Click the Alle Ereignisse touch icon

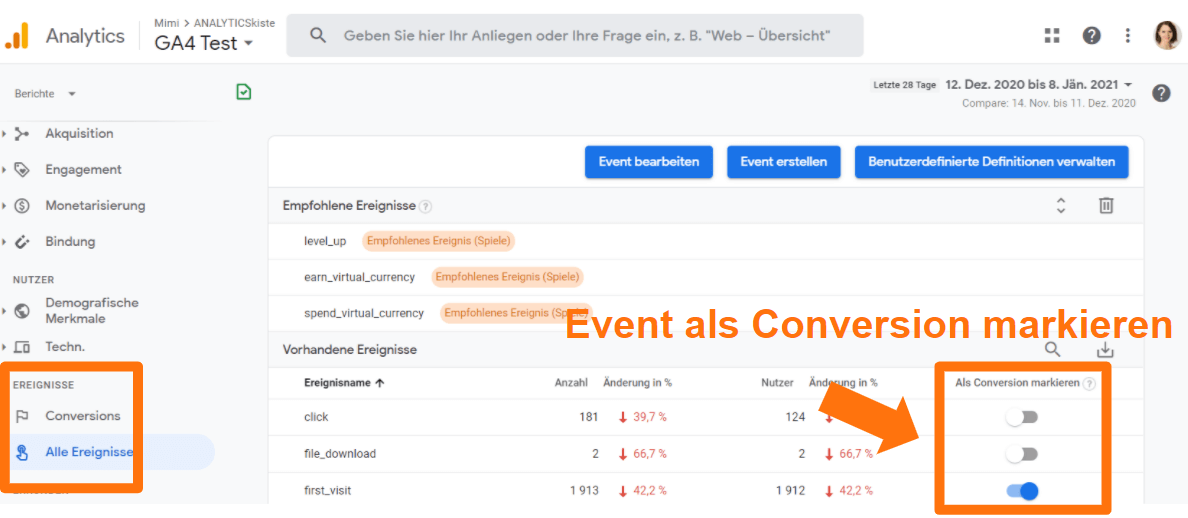[22, 453]
